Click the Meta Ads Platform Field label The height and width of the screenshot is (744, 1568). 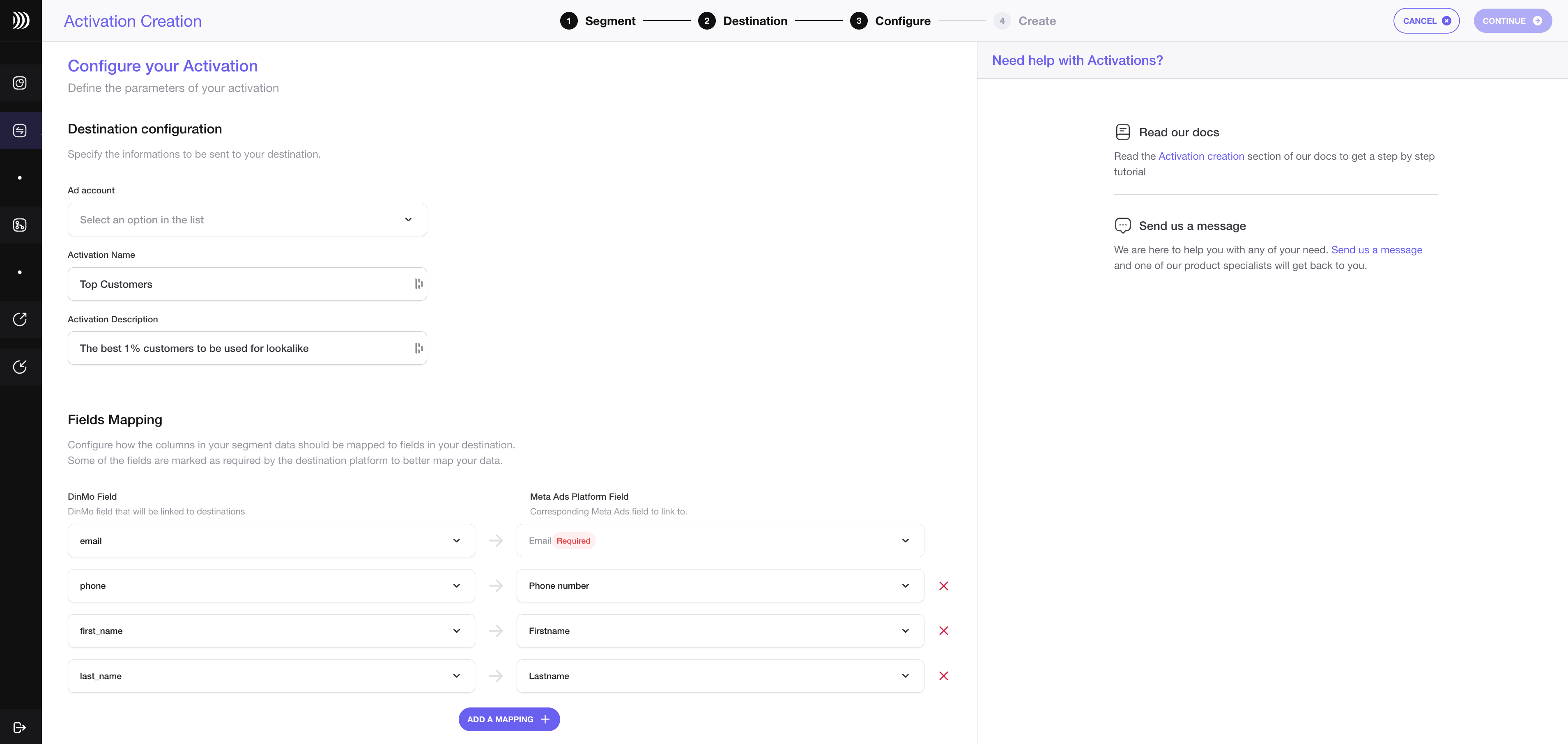pyautogui.click(x=579, y=496)
